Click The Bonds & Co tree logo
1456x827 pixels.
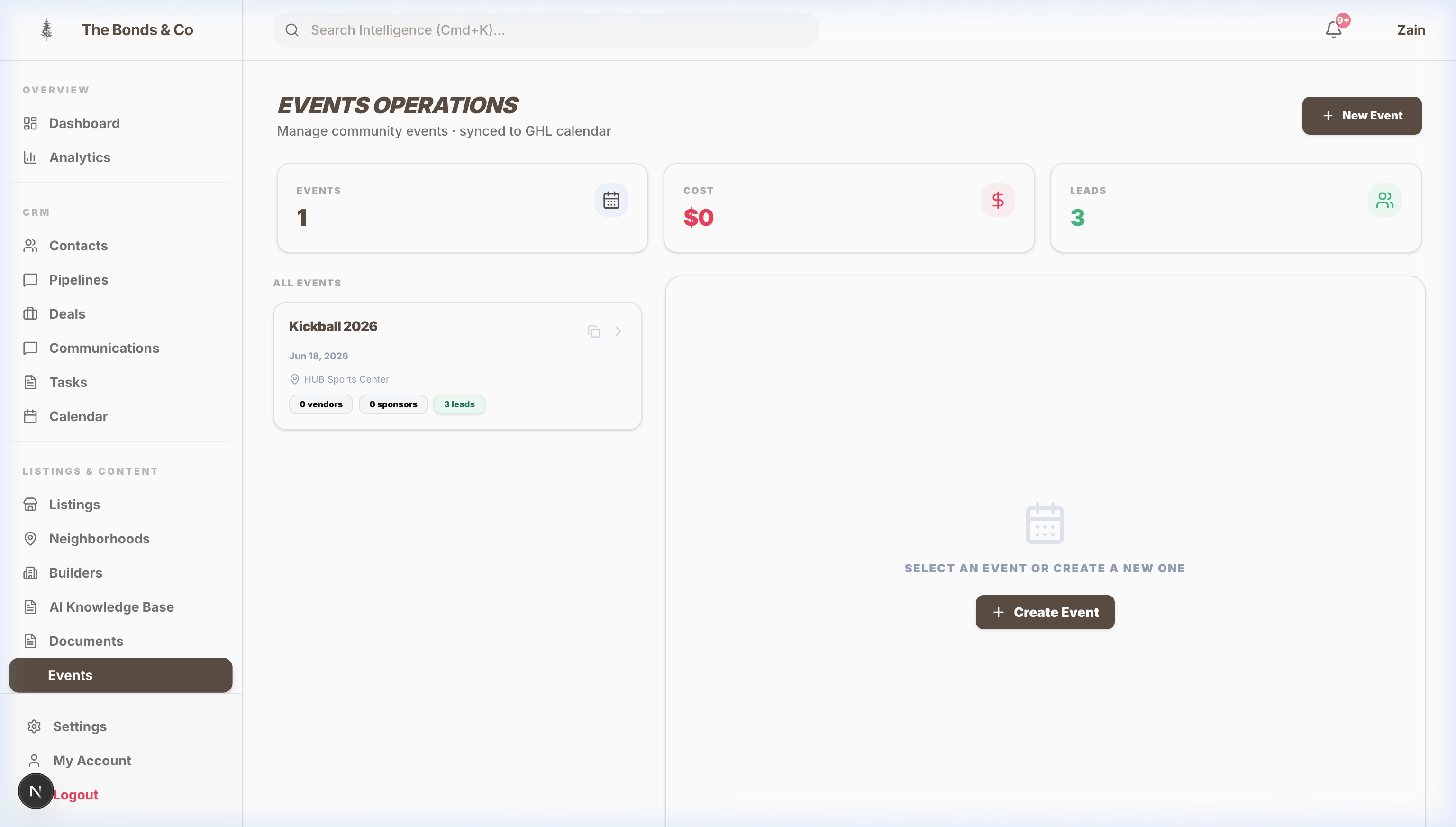46,29
